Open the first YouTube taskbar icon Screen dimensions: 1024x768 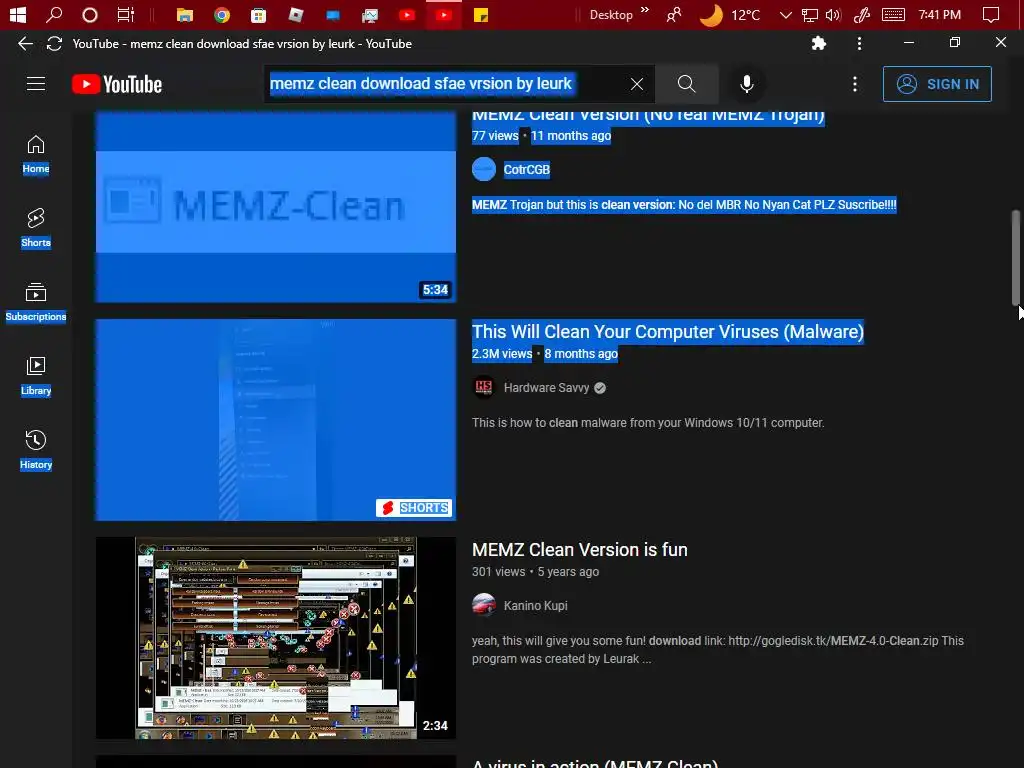tap(407, 14)
